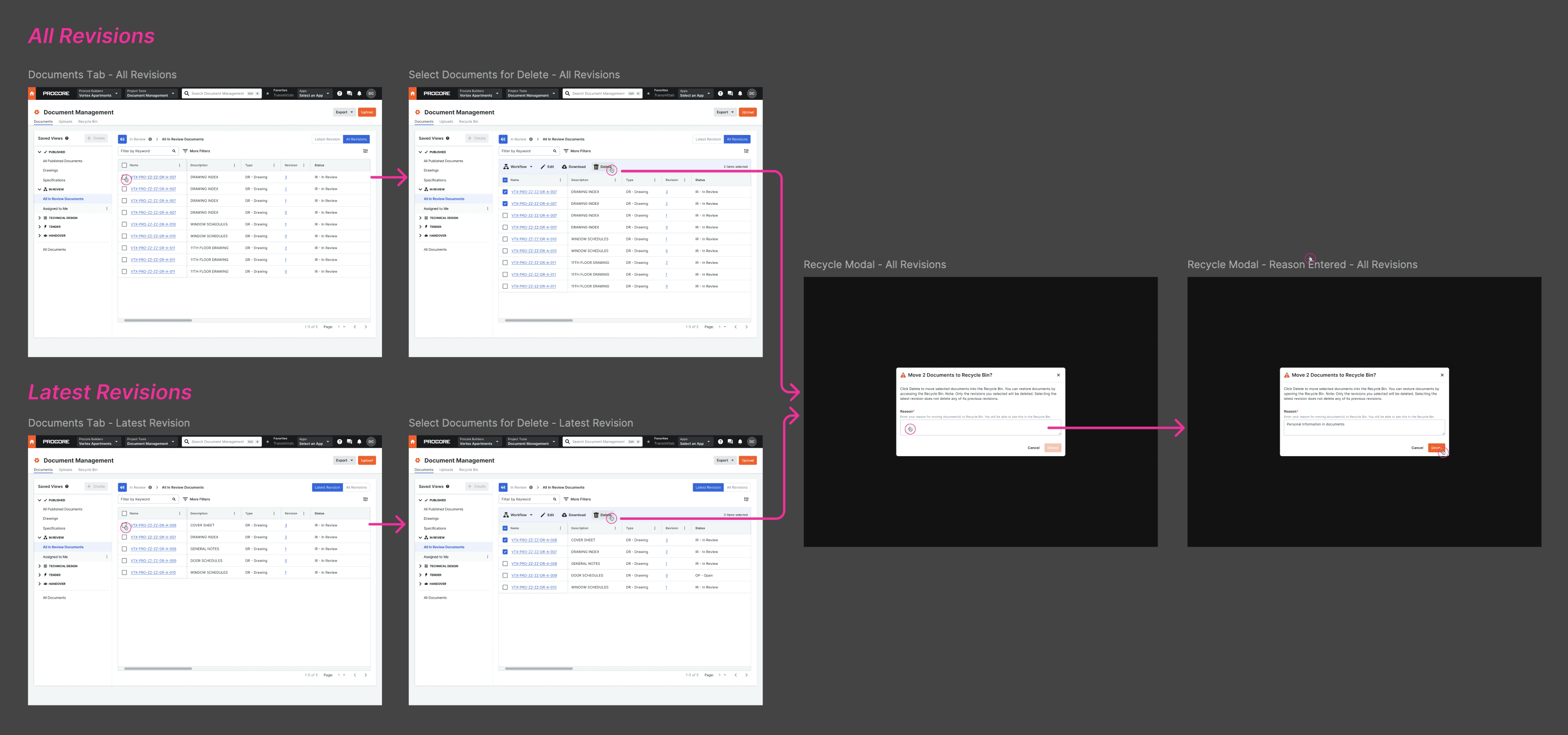Click horizontal scrollbar in Documents Tab - All Revisions table
Viewport: 1568px width, 735px height.
click(x=158, y=320)
